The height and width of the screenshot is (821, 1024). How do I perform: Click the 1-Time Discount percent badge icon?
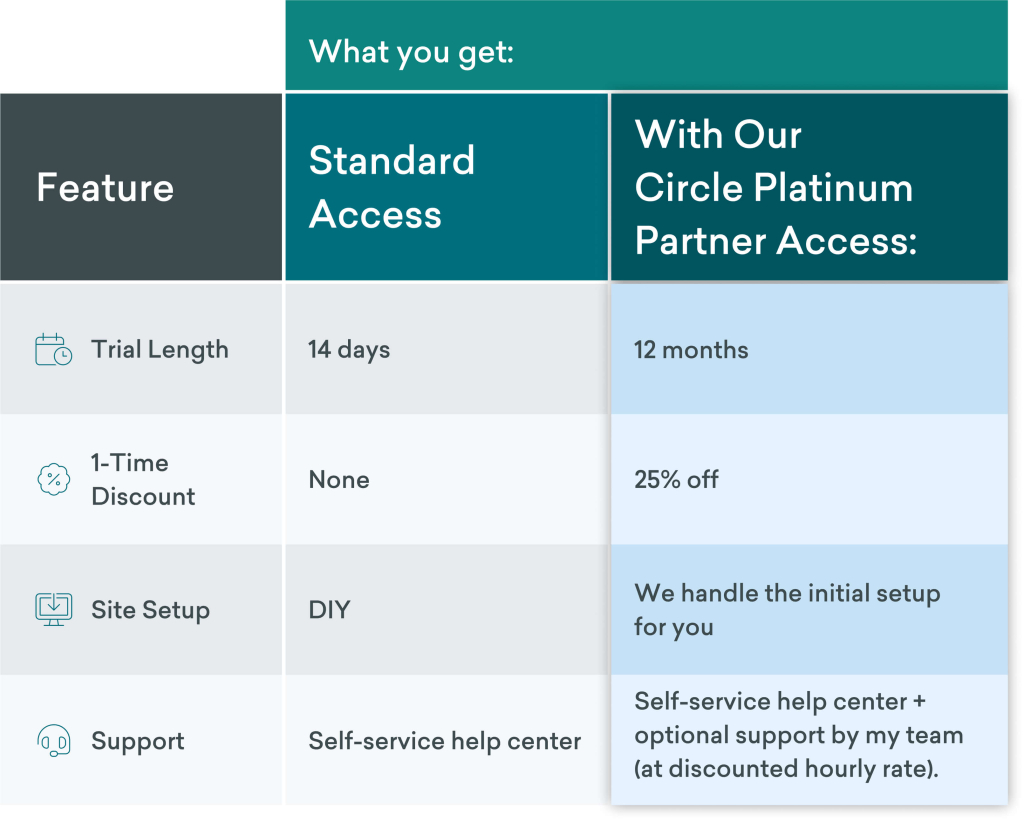click(x=53, y=480)
